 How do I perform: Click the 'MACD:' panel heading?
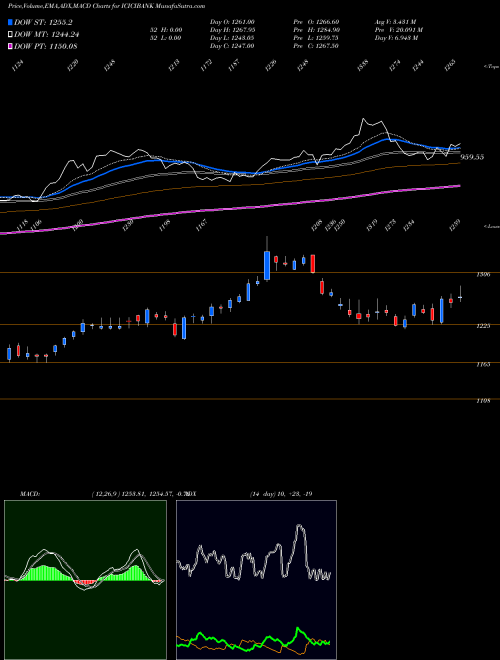point(30,494)
